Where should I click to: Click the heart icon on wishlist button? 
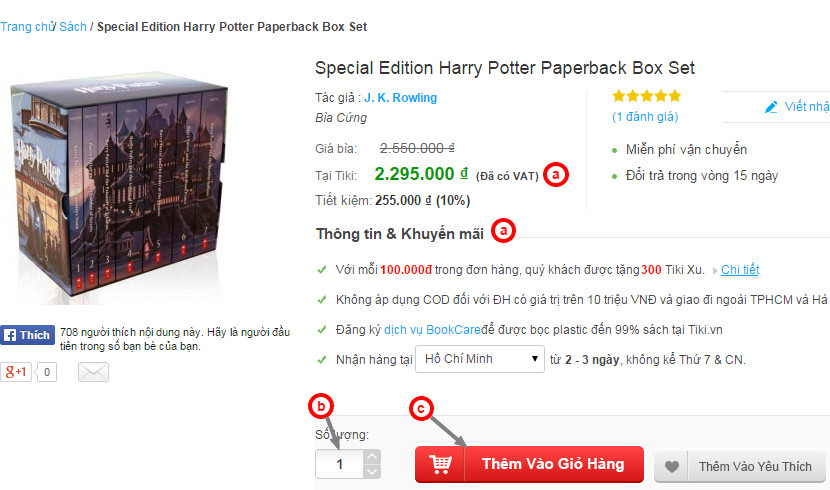coord(673,466)
